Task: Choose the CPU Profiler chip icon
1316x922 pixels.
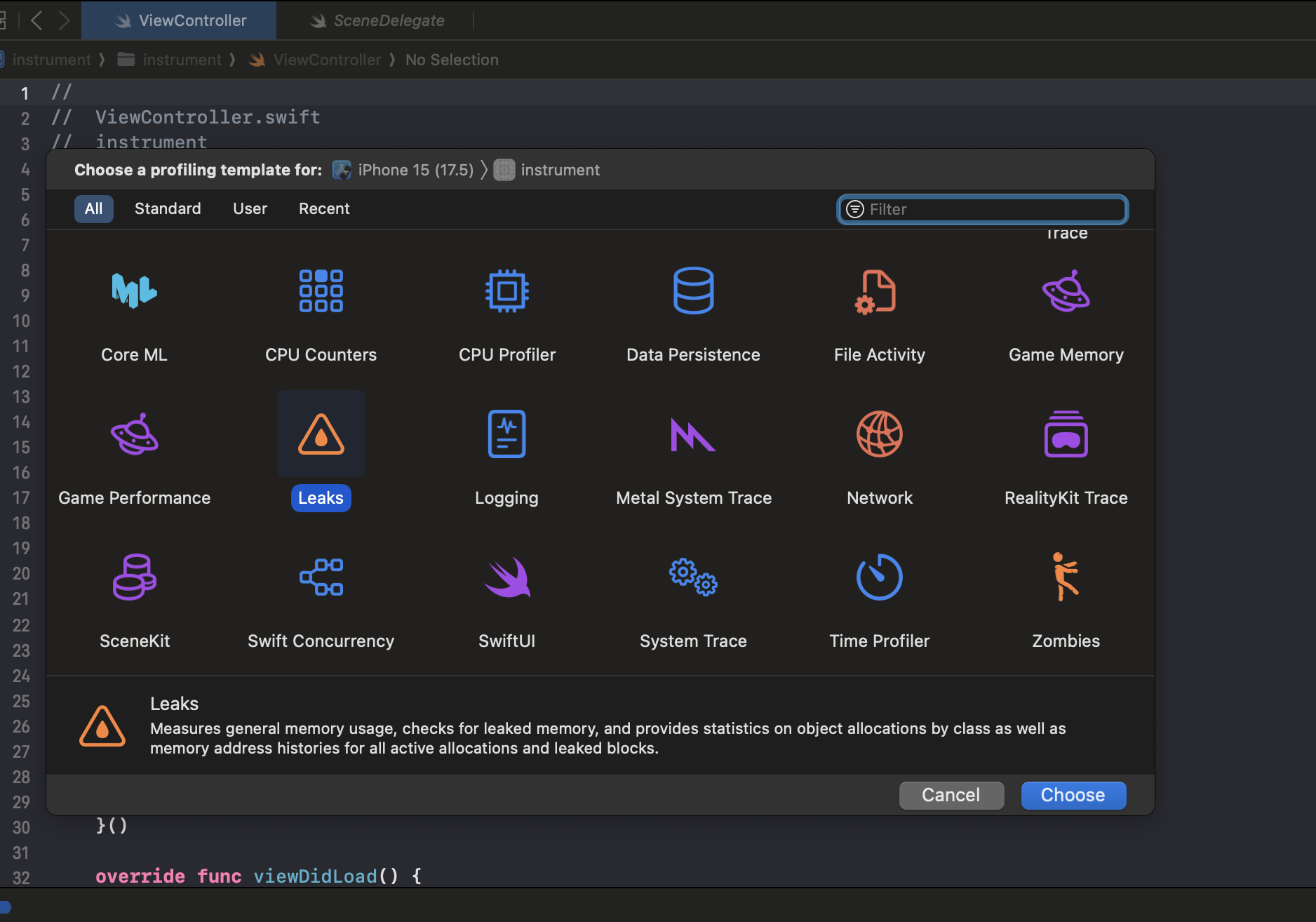Action: (x=506, y=290)
